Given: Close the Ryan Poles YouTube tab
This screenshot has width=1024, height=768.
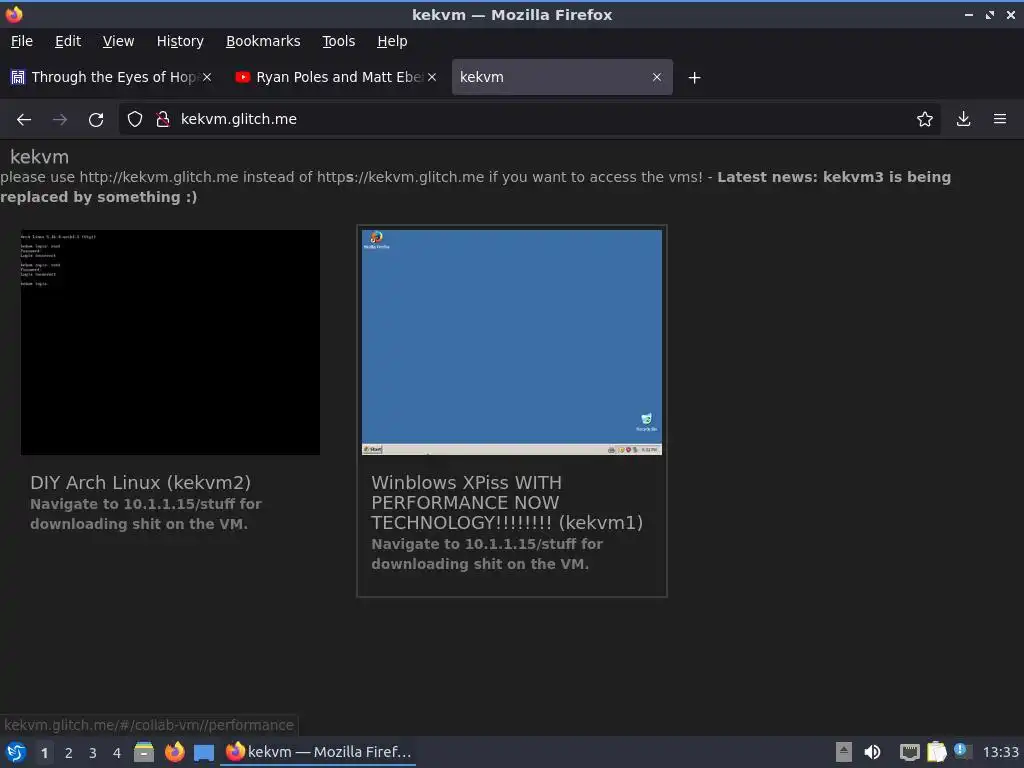Looking at the screenshot, I should pyautogui.click(x=432, y=77).
